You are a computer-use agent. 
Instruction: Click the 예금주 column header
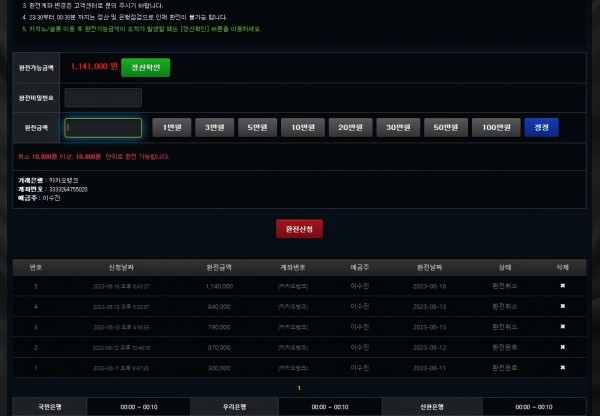(x=360, y=268)
